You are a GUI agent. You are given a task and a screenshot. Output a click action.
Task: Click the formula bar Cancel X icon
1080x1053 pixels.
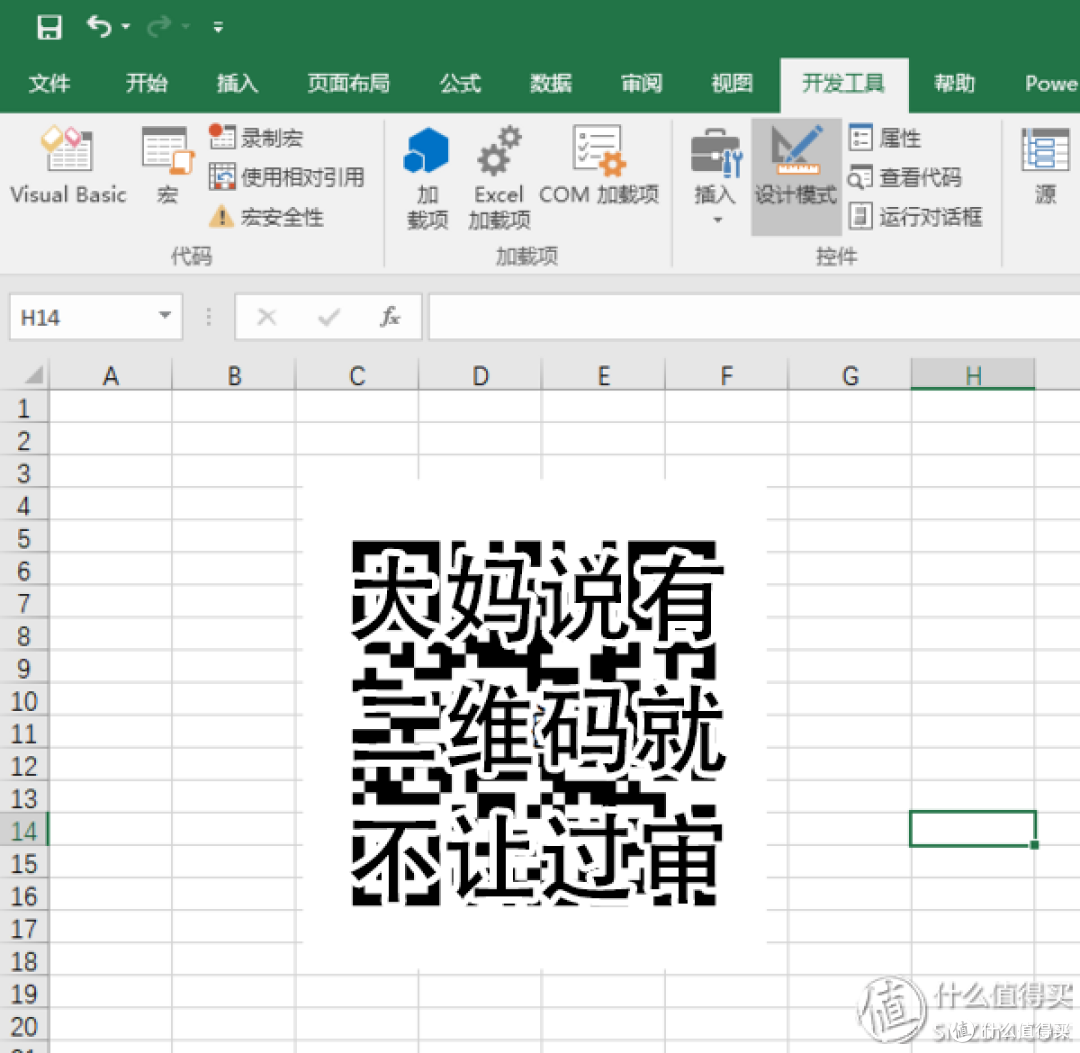pos(267,317)
